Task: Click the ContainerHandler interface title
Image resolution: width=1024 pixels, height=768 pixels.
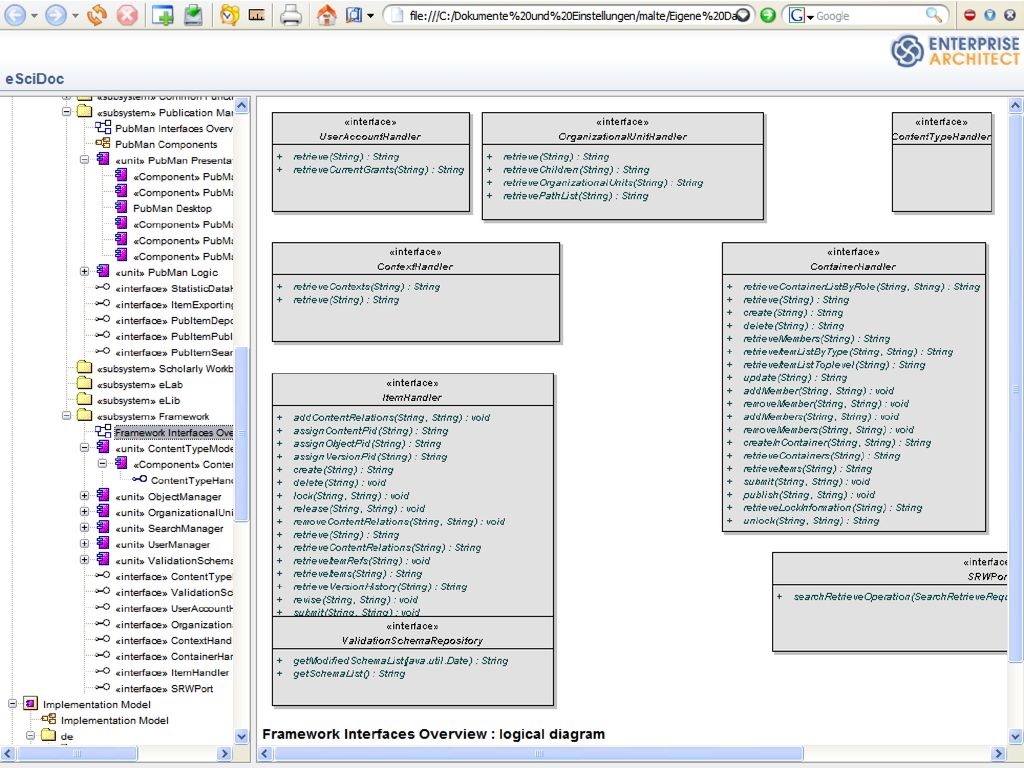Action: (853, 266)
